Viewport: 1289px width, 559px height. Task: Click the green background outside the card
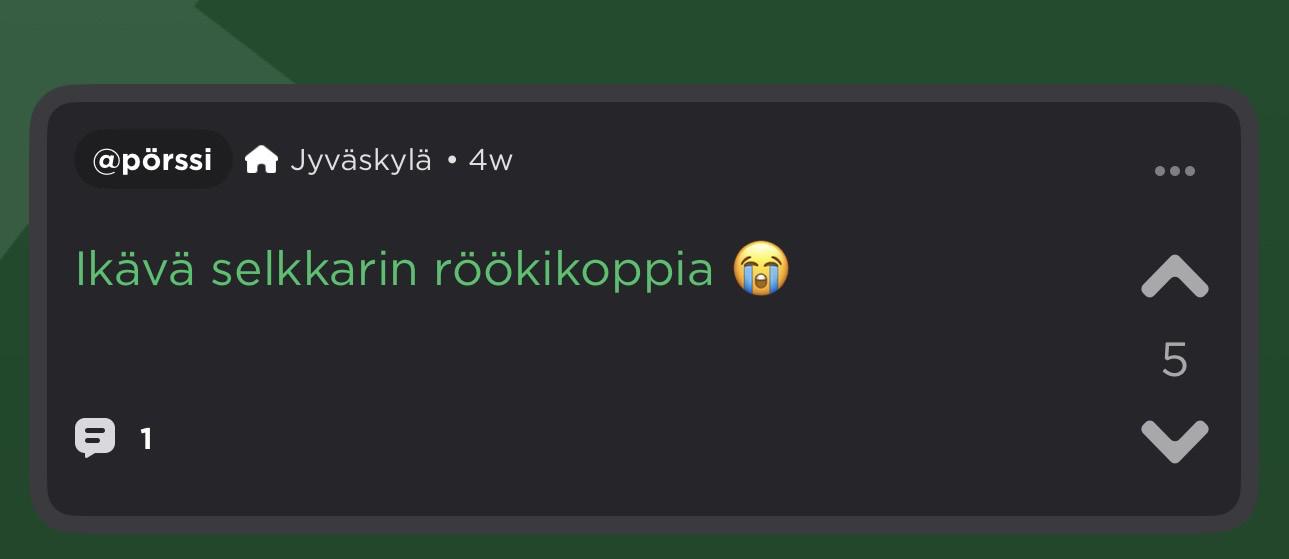click(x=700, y=40)
